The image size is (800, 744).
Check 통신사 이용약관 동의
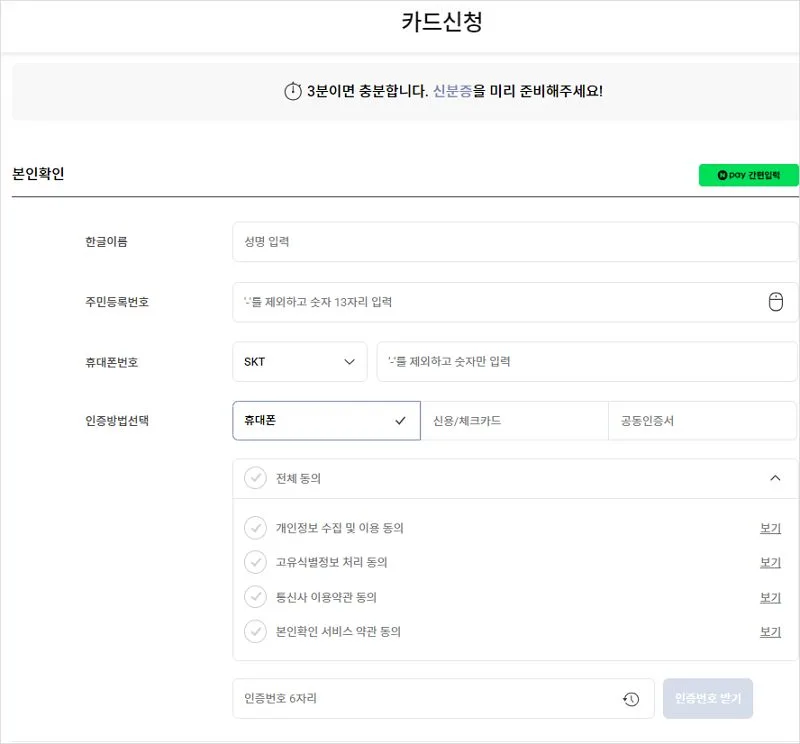tap(256, 597)
